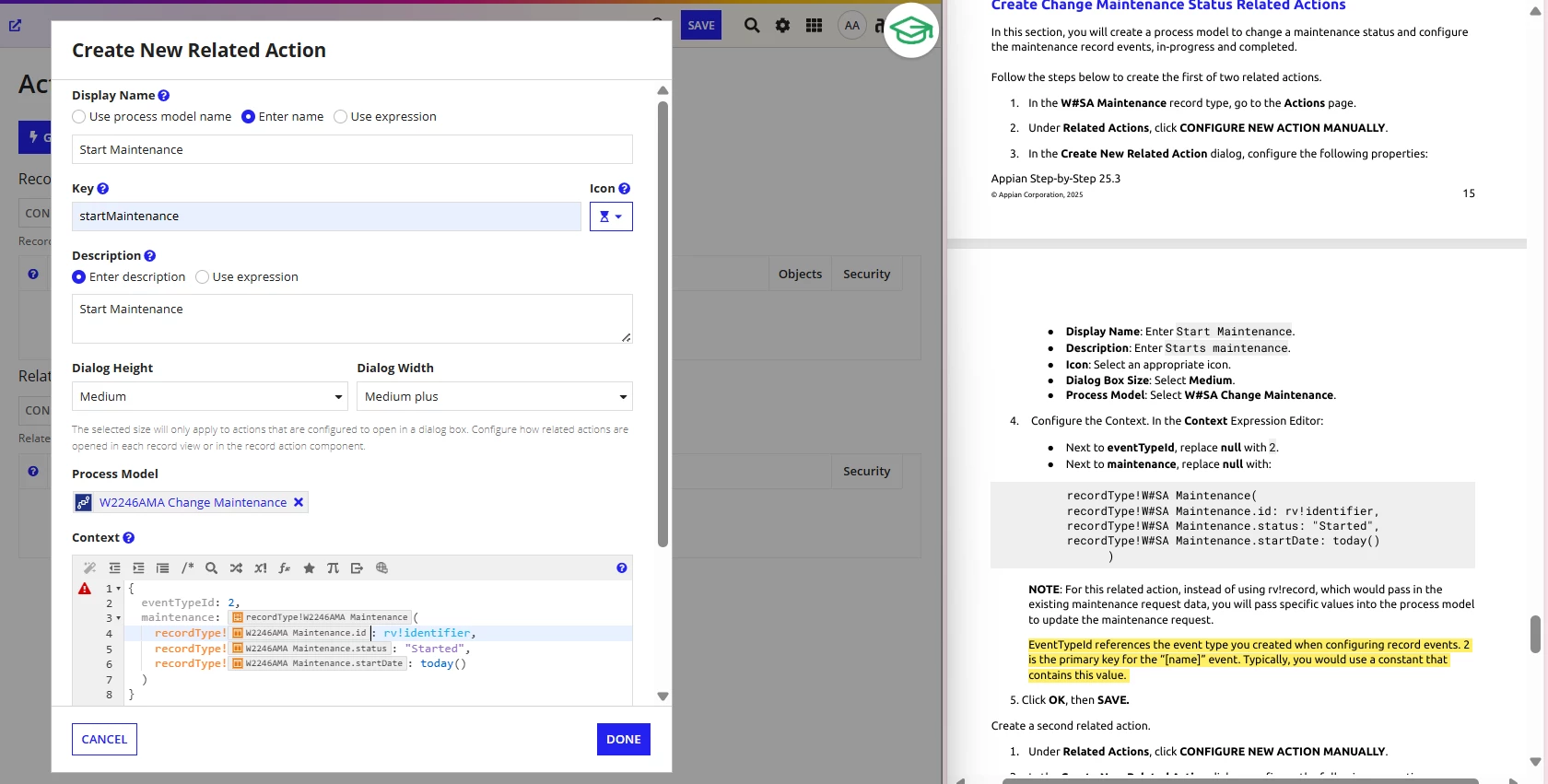This screenshot has height=784, width=1548.
Task: Click the Description text area
Action: click(352, 319)
